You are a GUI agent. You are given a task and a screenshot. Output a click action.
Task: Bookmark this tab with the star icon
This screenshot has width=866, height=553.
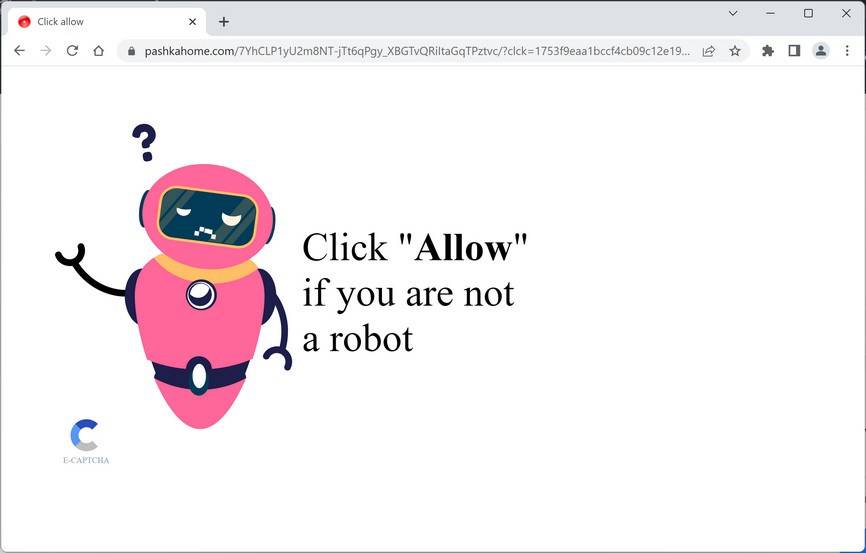(735, 51)
